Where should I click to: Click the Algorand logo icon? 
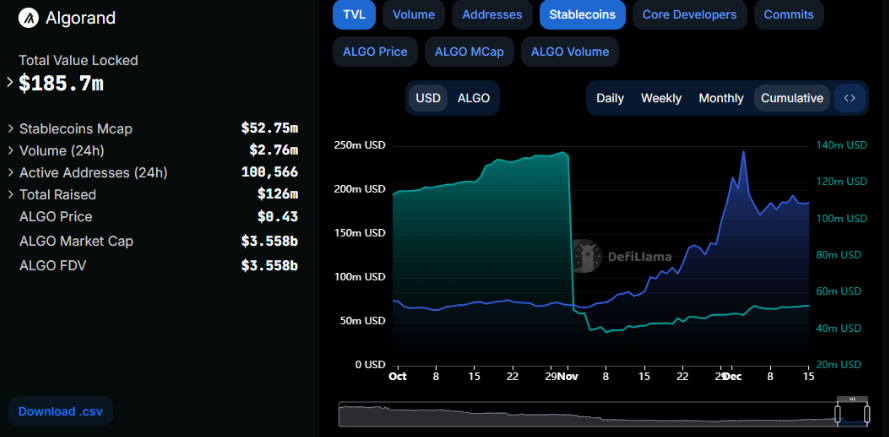28,17
